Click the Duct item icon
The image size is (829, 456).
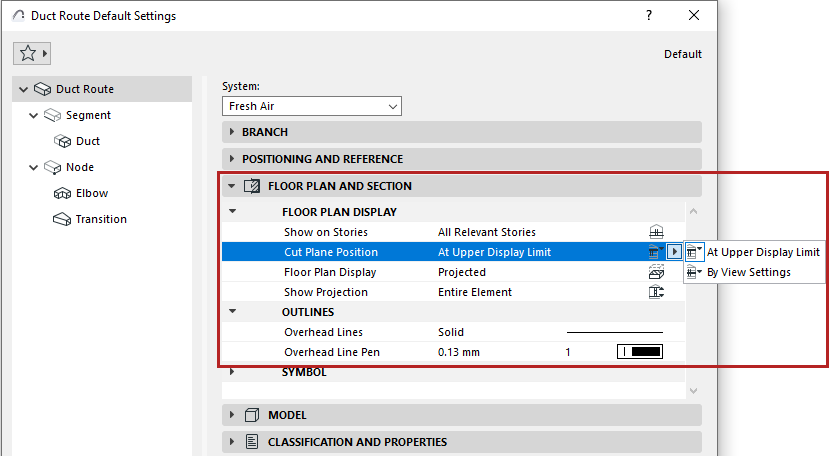[62, 141]
